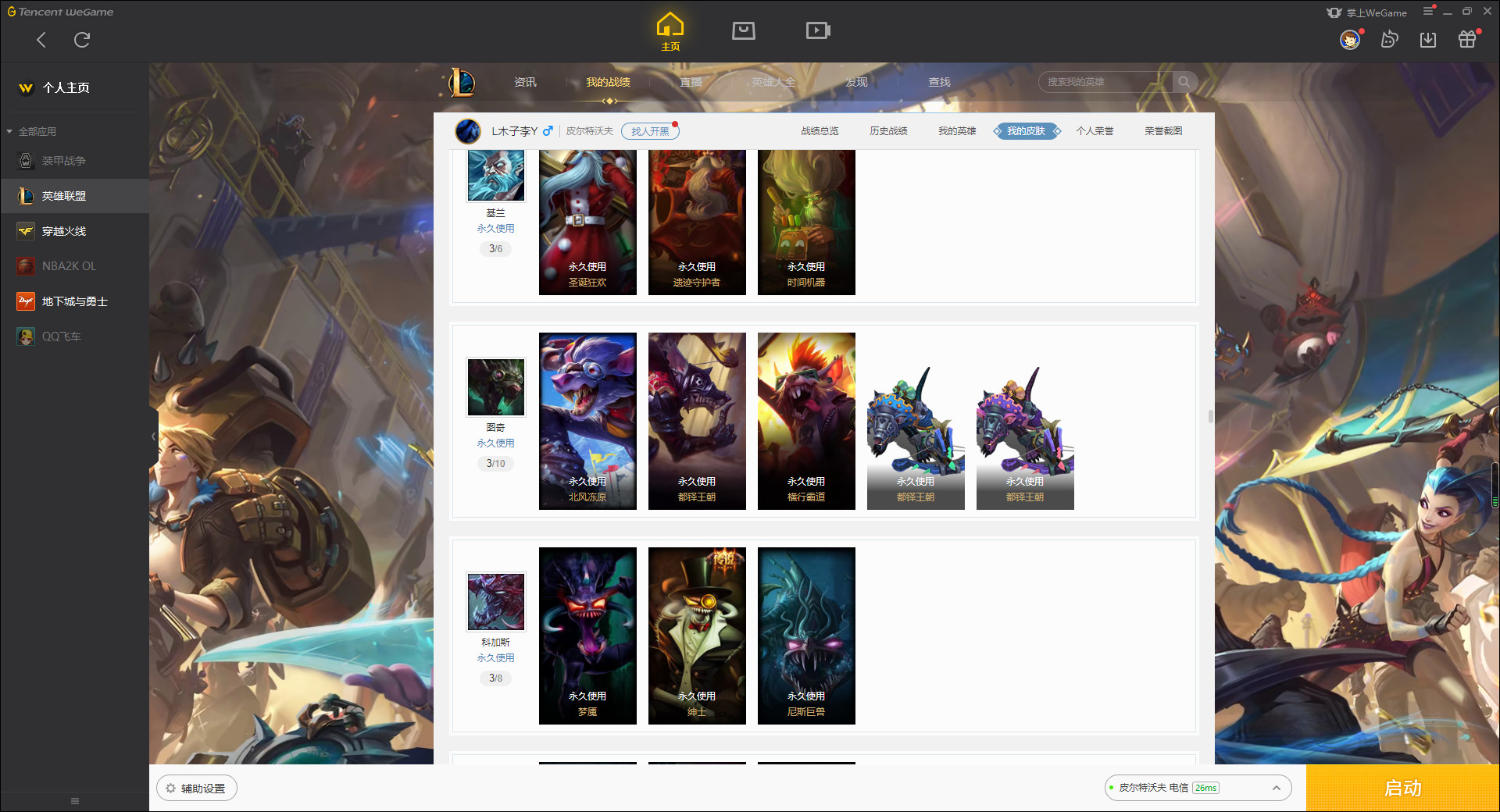Screen dimensions: 1500x812
Task: Click the 3/8 skin count badge
Action: pyautogui.click(x=495, y=678)
